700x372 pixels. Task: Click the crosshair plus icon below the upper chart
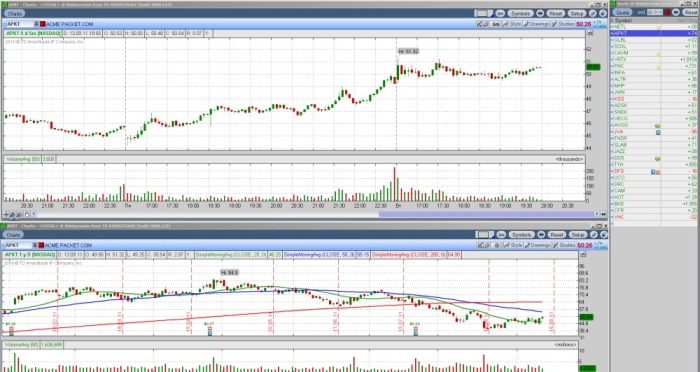6,214
